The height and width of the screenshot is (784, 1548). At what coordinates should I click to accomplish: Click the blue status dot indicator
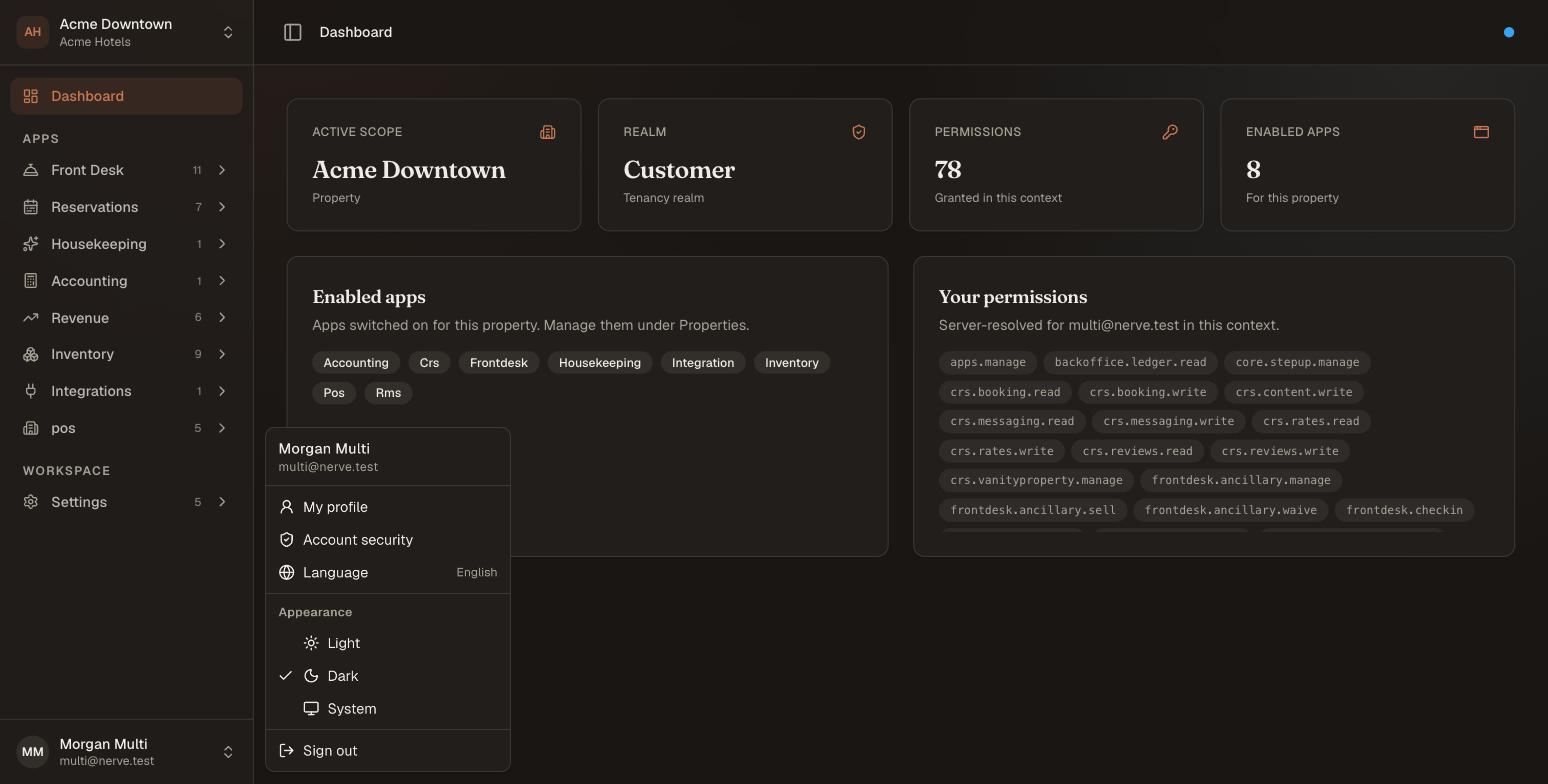pos(1509,32)
